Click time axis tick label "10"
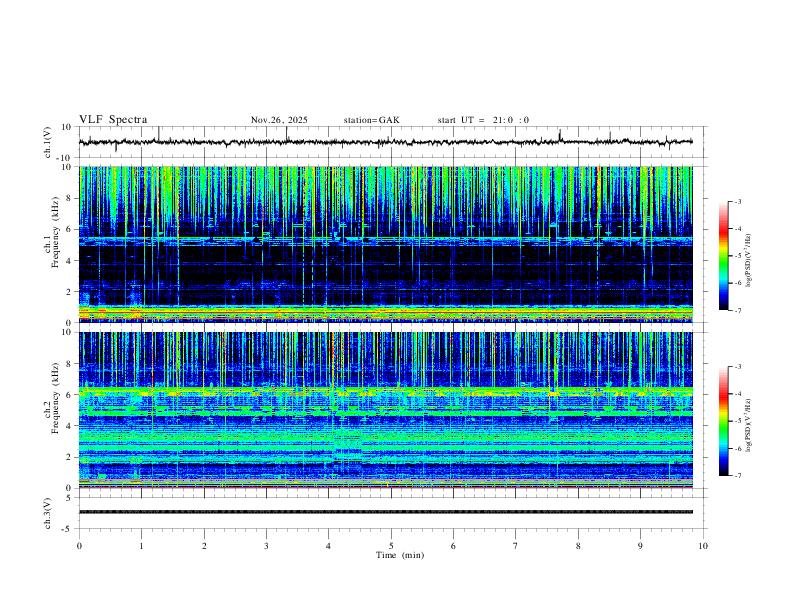Viewport: 792px width, 612px height. (703, 546)
